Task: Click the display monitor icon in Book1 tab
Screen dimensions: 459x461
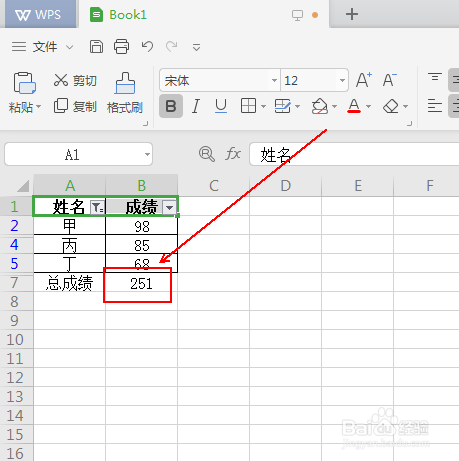Action: click(297, 15)
